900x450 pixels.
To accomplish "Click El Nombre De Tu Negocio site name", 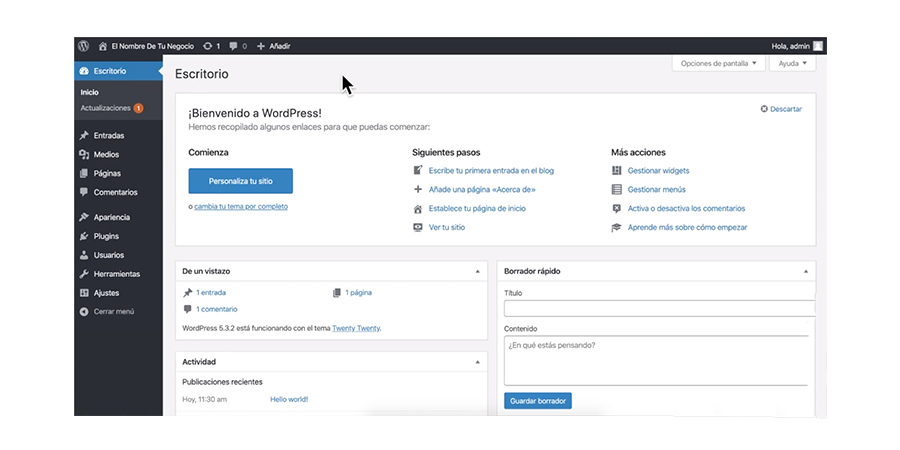I will 153,46.
